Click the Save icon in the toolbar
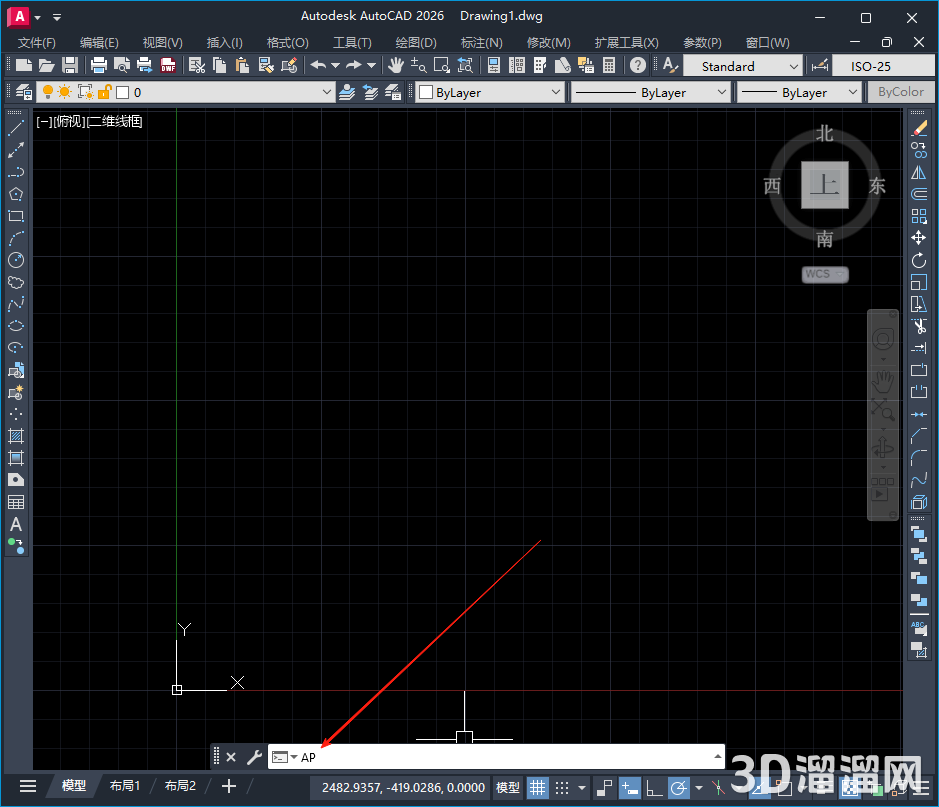939x807 pixels. pyautogui.click(x=70, y=65)
